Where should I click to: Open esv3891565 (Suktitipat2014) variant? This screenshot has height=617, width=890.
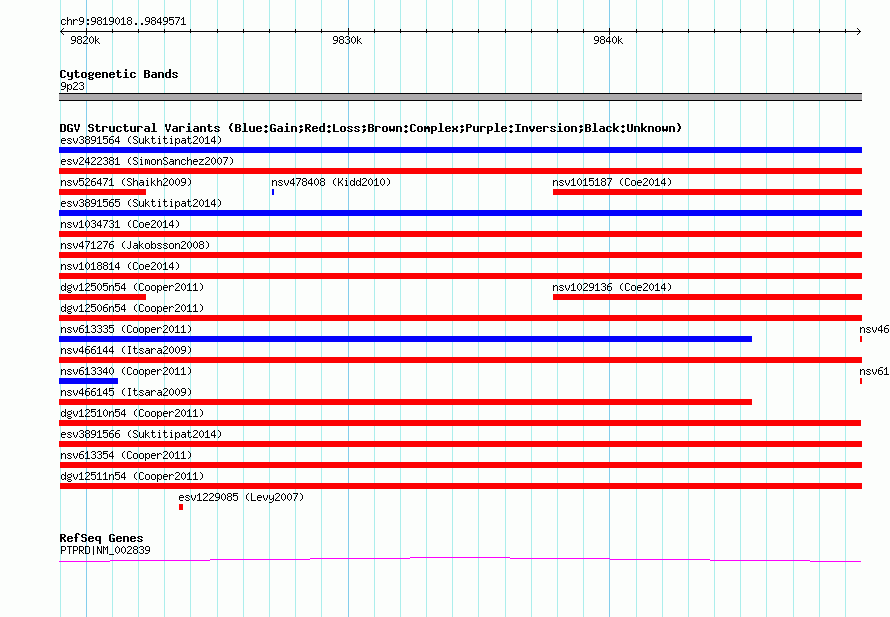click(141, 203)
